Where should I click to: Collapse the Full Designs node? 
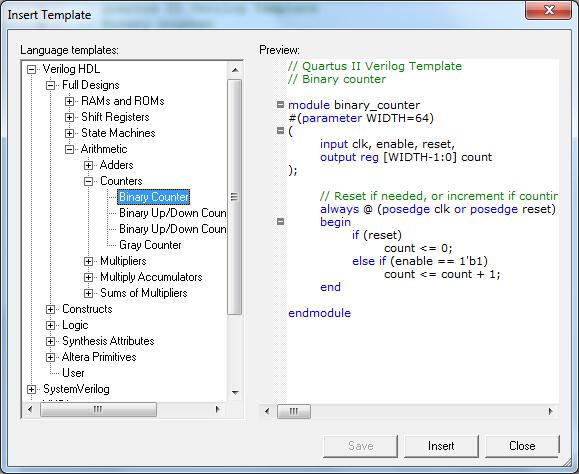tap(50, 86)
